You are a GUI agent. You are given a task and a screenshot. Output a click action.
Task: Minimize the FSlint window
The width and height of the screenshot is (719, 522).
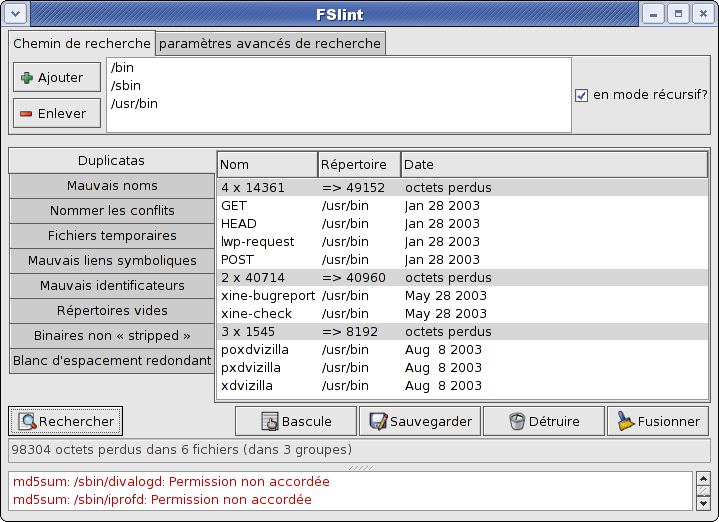coord(653,14)
